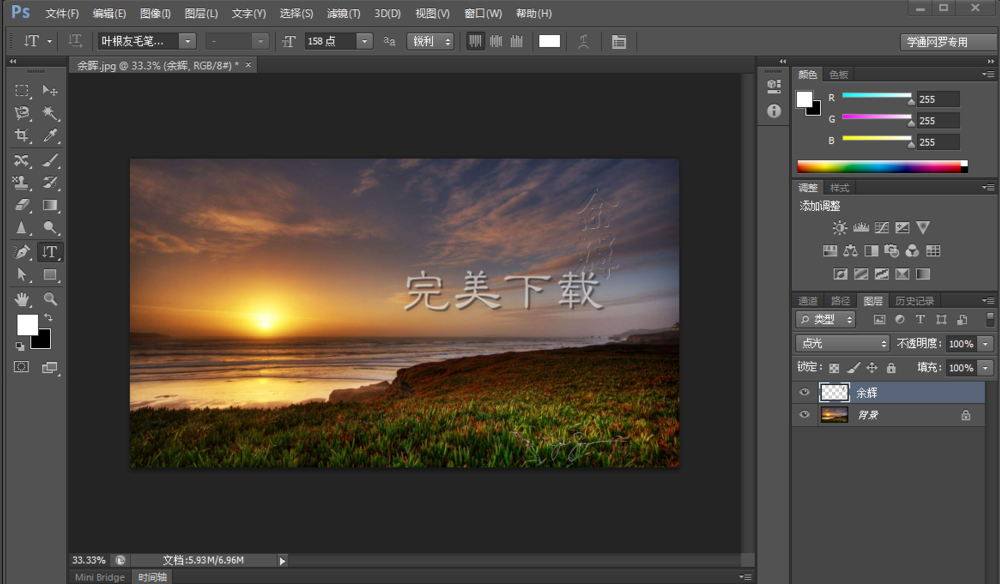Click the create warped text icon
This screenshot has width=1000, height=584.
click(583, 41)
